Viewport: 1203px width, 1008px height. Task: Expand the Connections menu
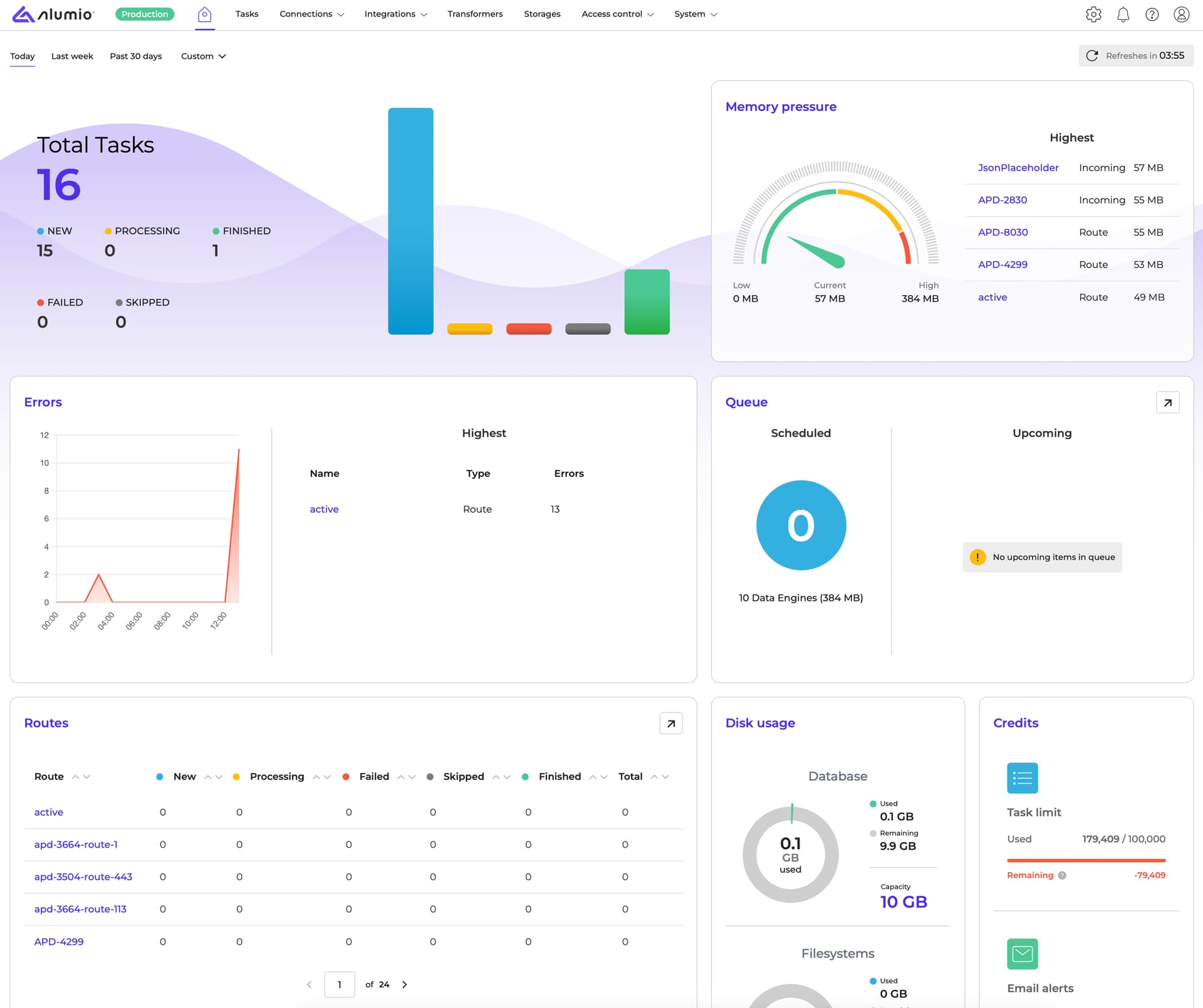pyautogui.click(x=311, y=14)
